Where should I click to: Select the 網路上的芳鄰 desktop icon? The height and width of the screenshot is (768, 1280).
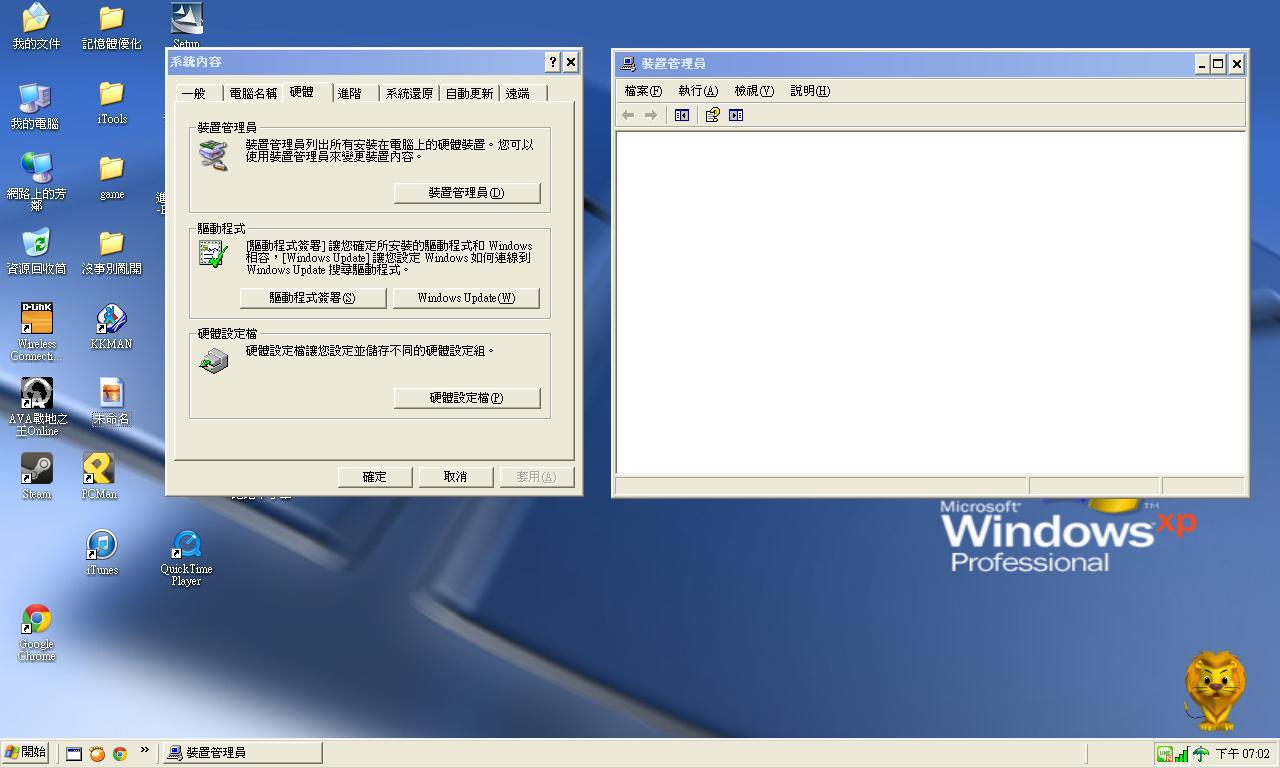(36, 181)
